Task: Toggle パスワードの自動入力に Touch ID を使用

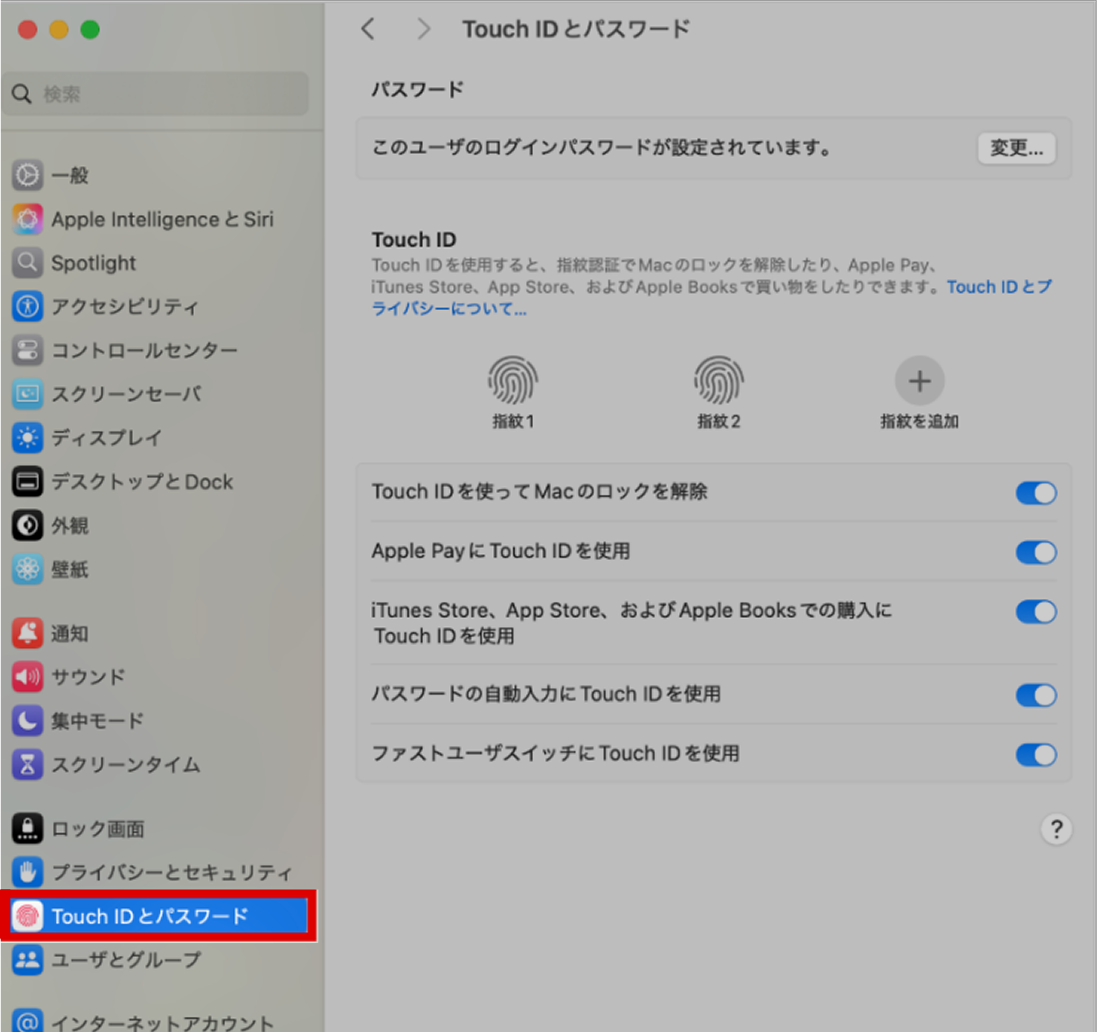Action: click(1036, 695)
